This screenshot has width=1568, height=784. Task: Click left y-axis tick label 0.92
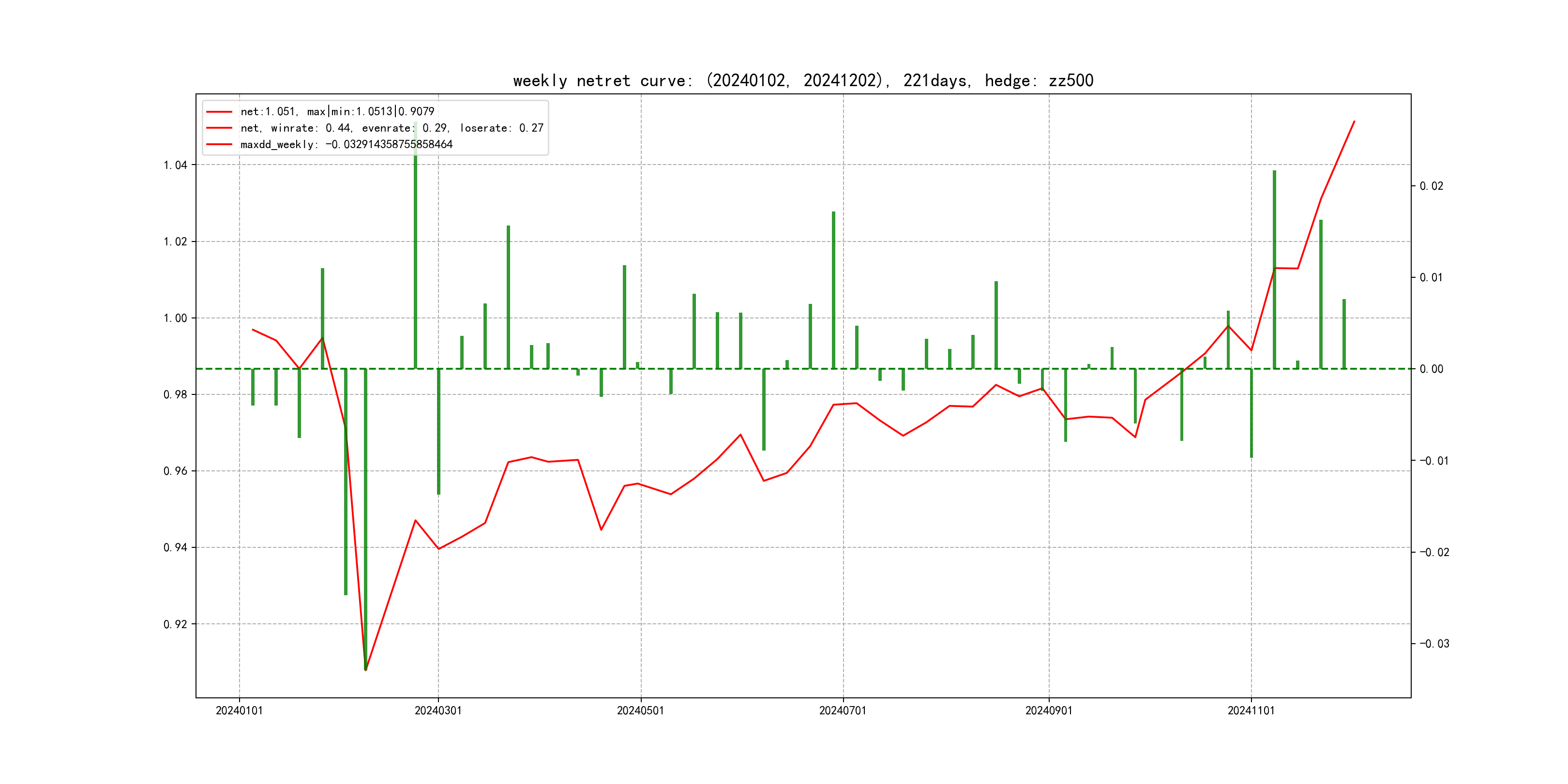pos(175,624)
